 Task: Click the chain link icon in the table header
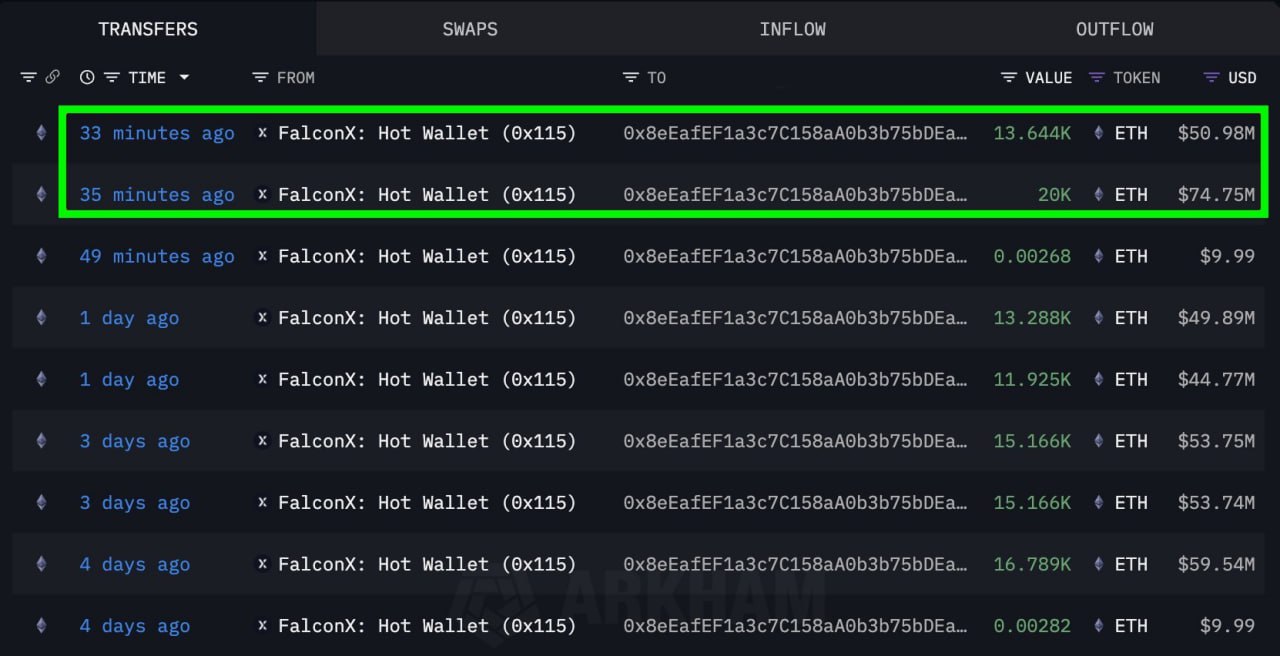click(x=52, y=77)
